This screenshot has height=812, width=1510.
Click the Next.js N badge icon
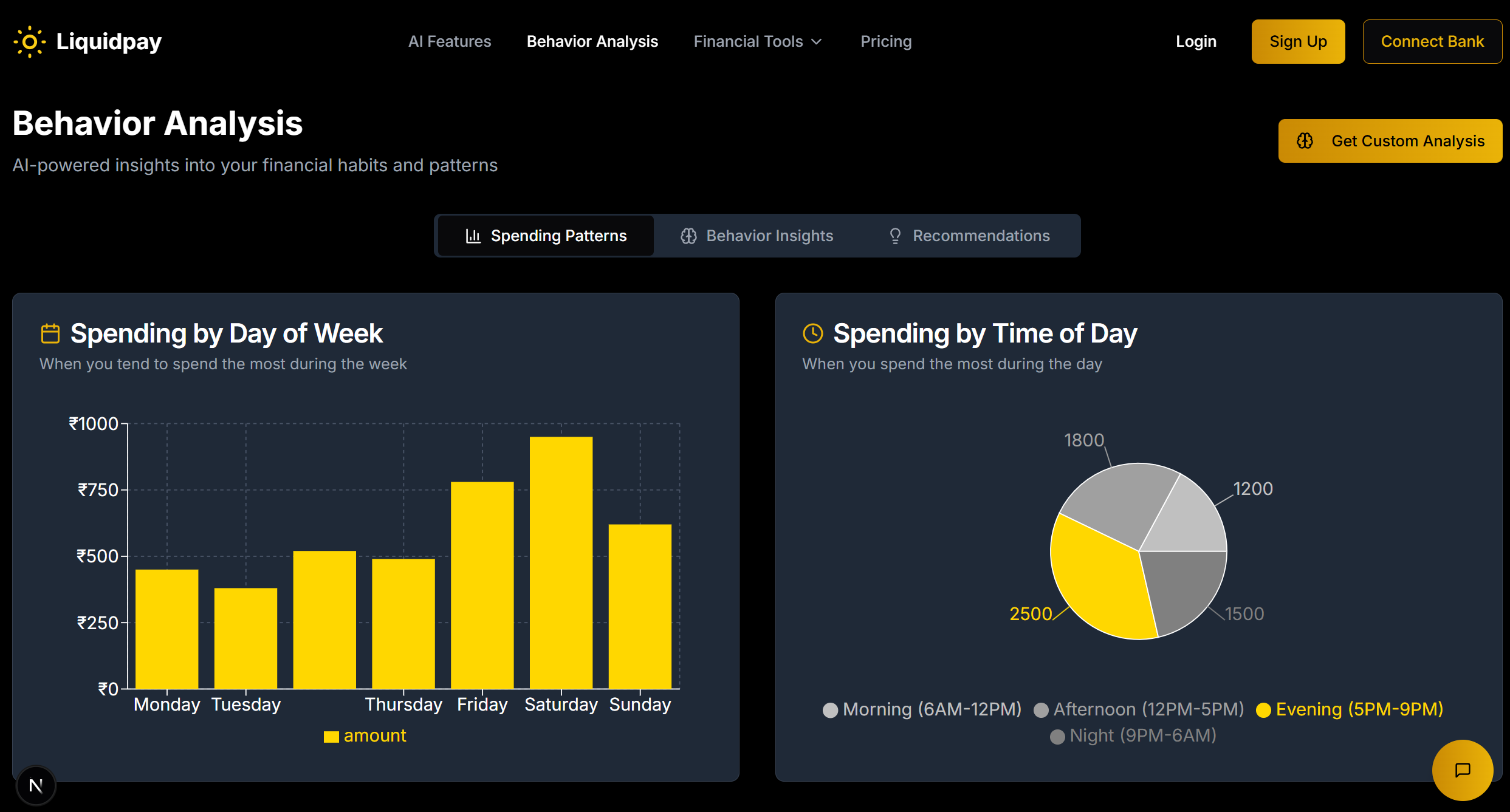36,785
